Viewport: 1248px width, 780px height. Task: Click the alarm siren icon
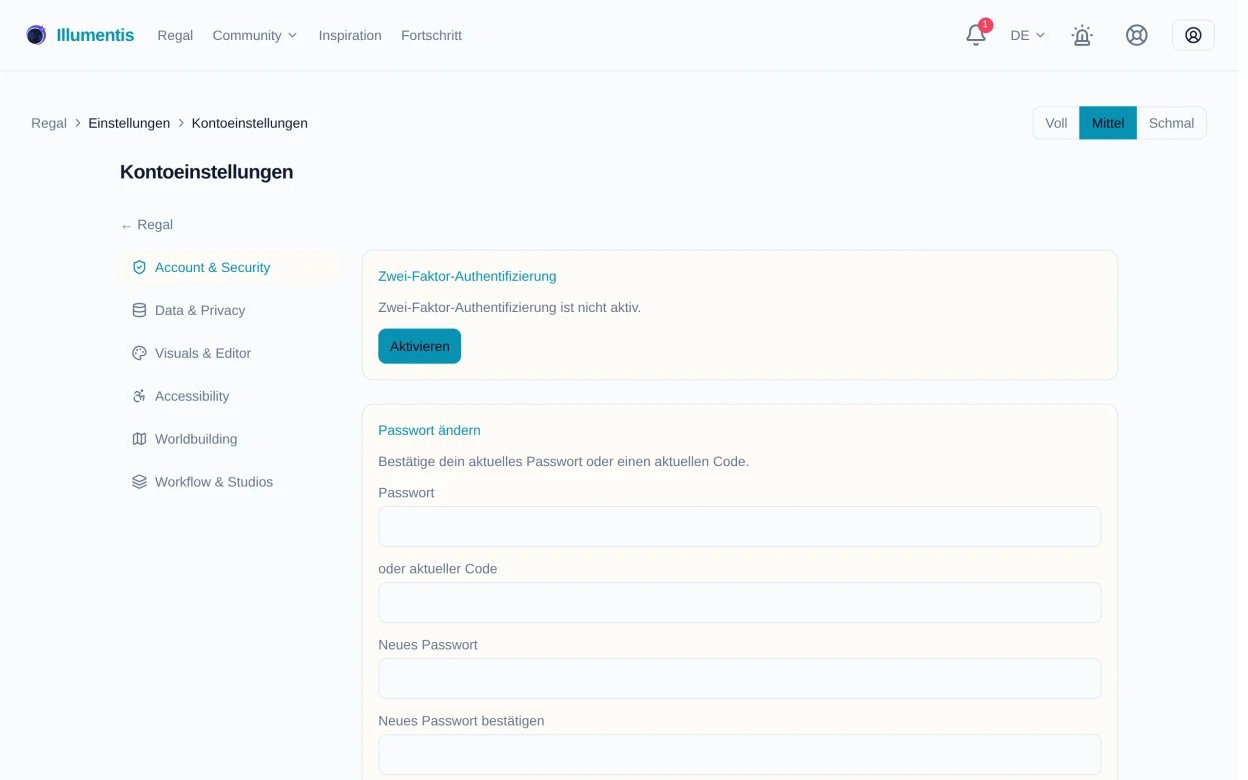click(x=1081, y=35)
